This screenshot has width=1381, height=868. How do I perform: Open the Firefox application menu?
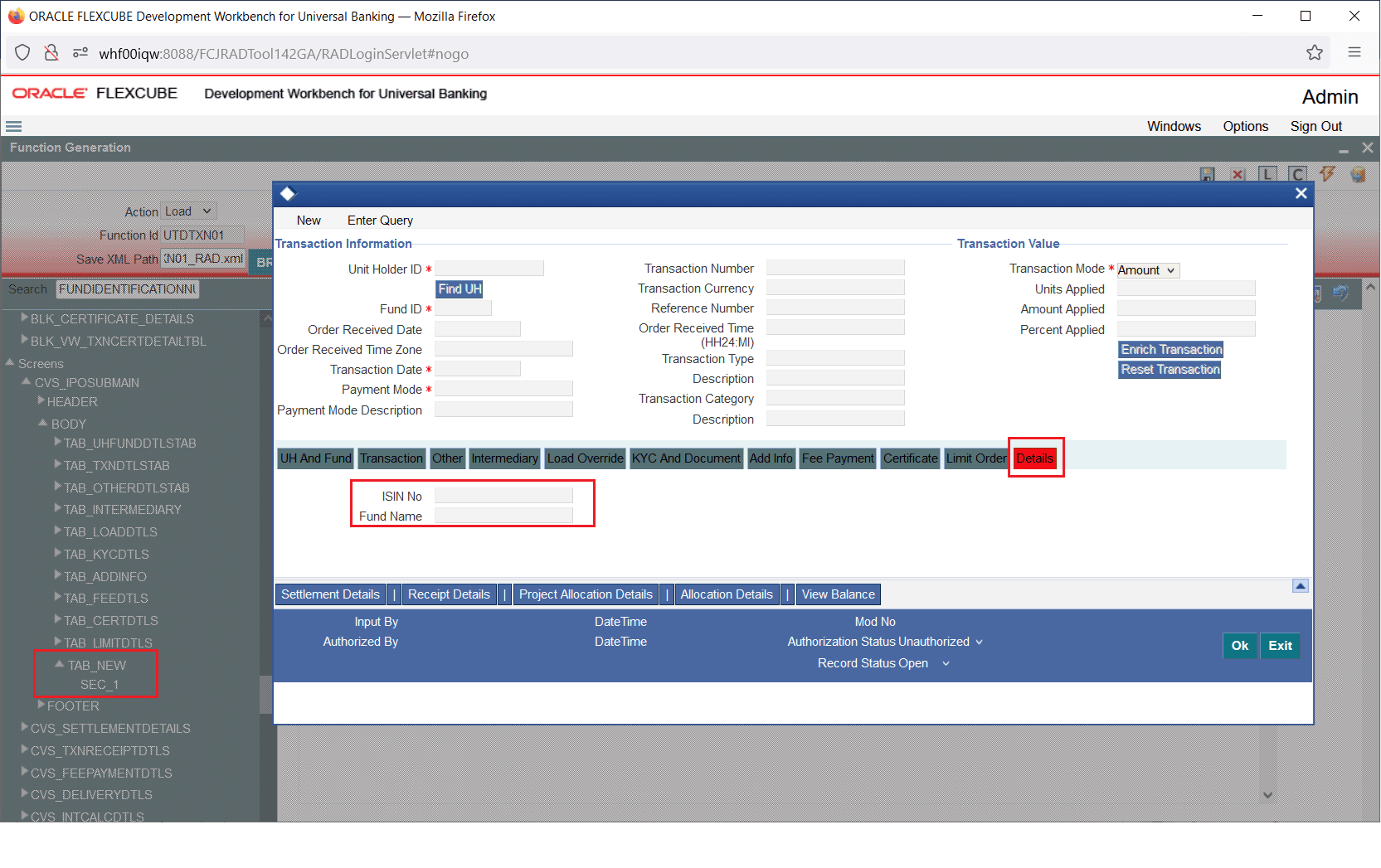[x=1354, y=52]
